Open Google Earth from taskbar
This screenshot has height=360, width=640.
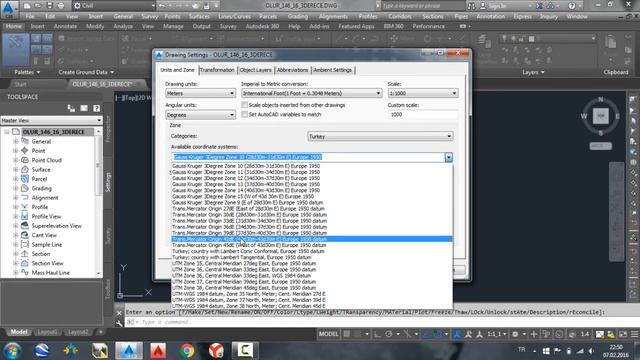[x=41, y=351]
